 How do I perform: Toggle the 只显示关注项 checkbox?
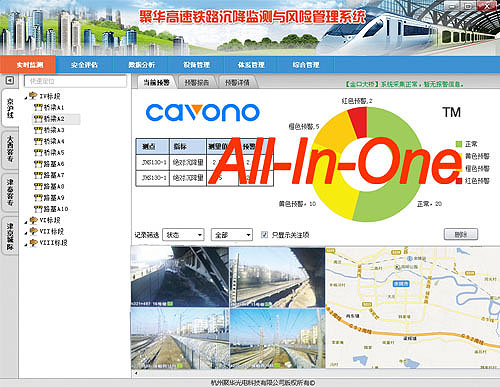pyautogui.click(x=264, y=235)
